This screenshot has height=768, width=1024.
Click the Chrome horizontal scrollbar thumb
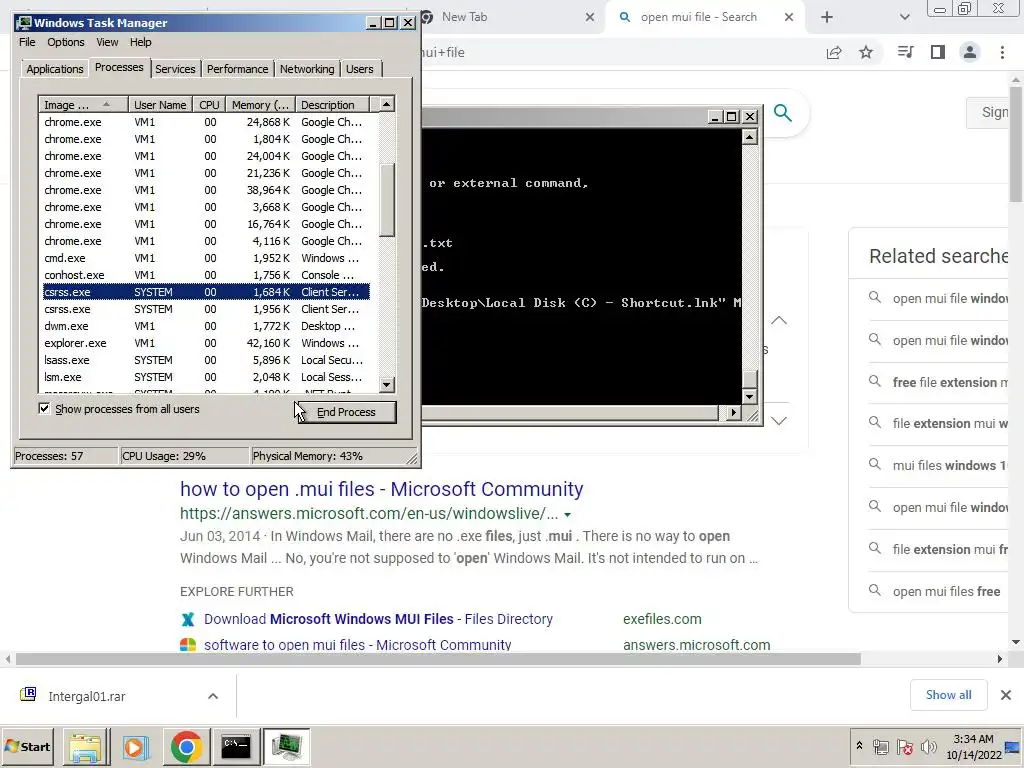(x=438, y=659)
